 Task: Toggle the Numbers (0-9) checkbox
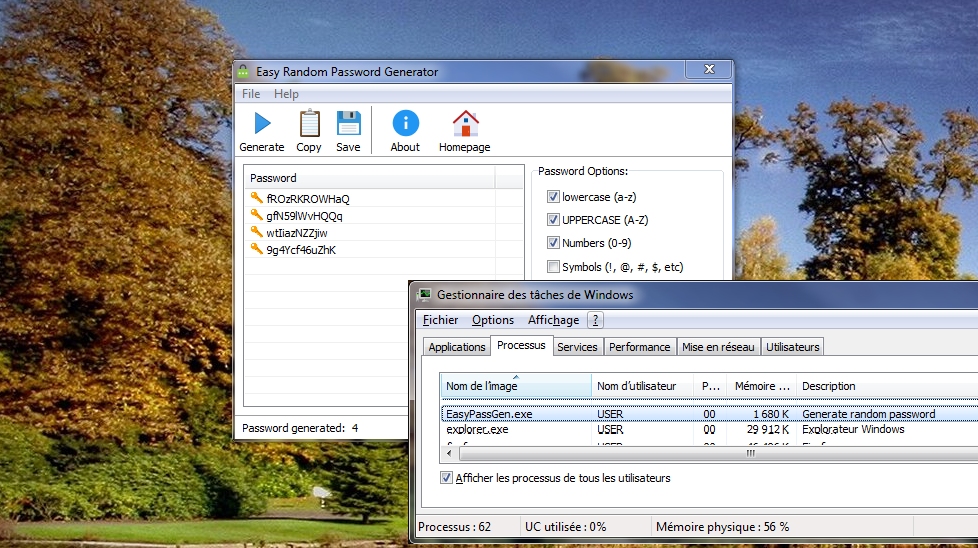coord(553,243)
